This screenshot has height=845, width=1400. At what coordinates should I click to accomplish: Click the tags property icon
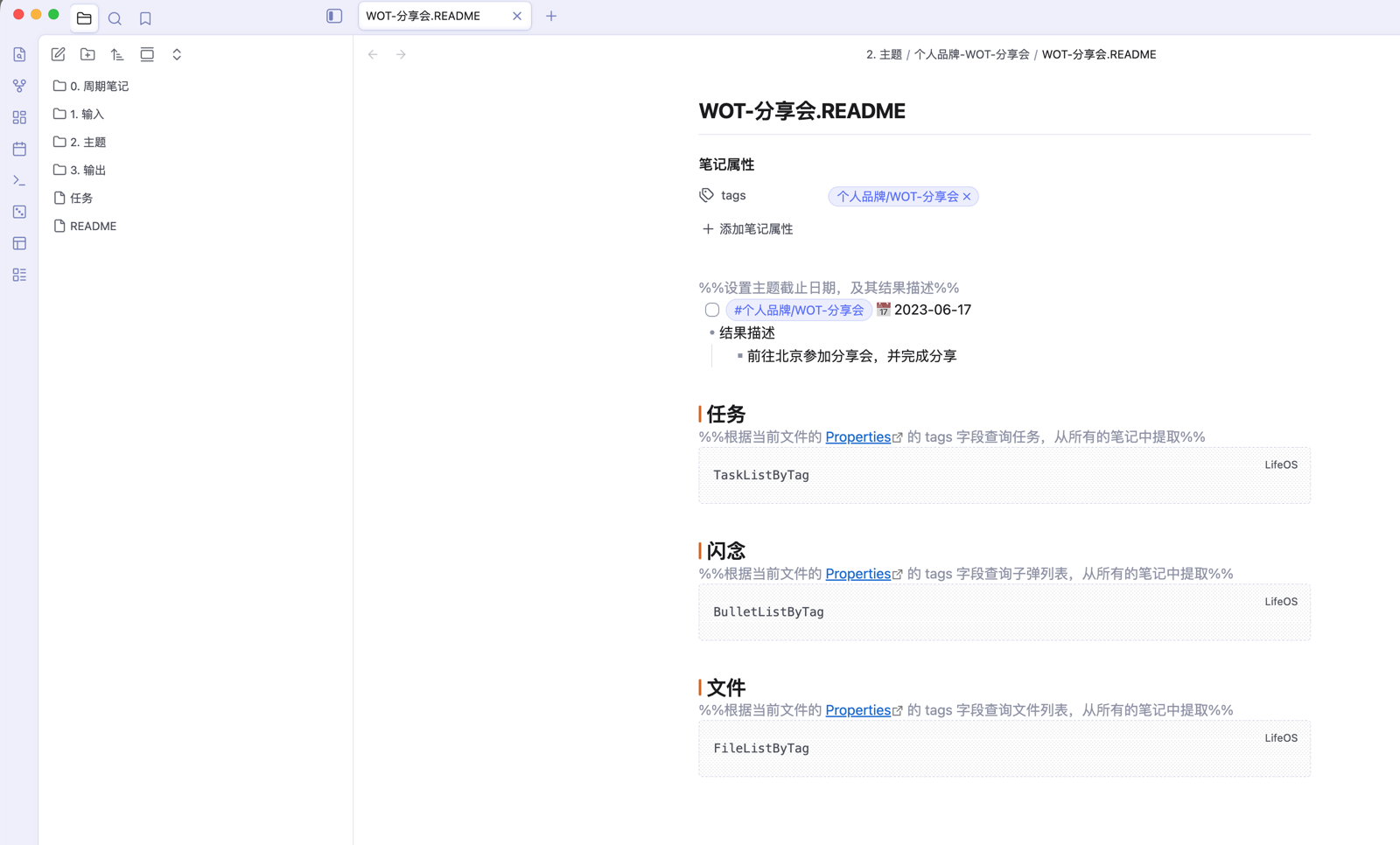pos(706,195)
